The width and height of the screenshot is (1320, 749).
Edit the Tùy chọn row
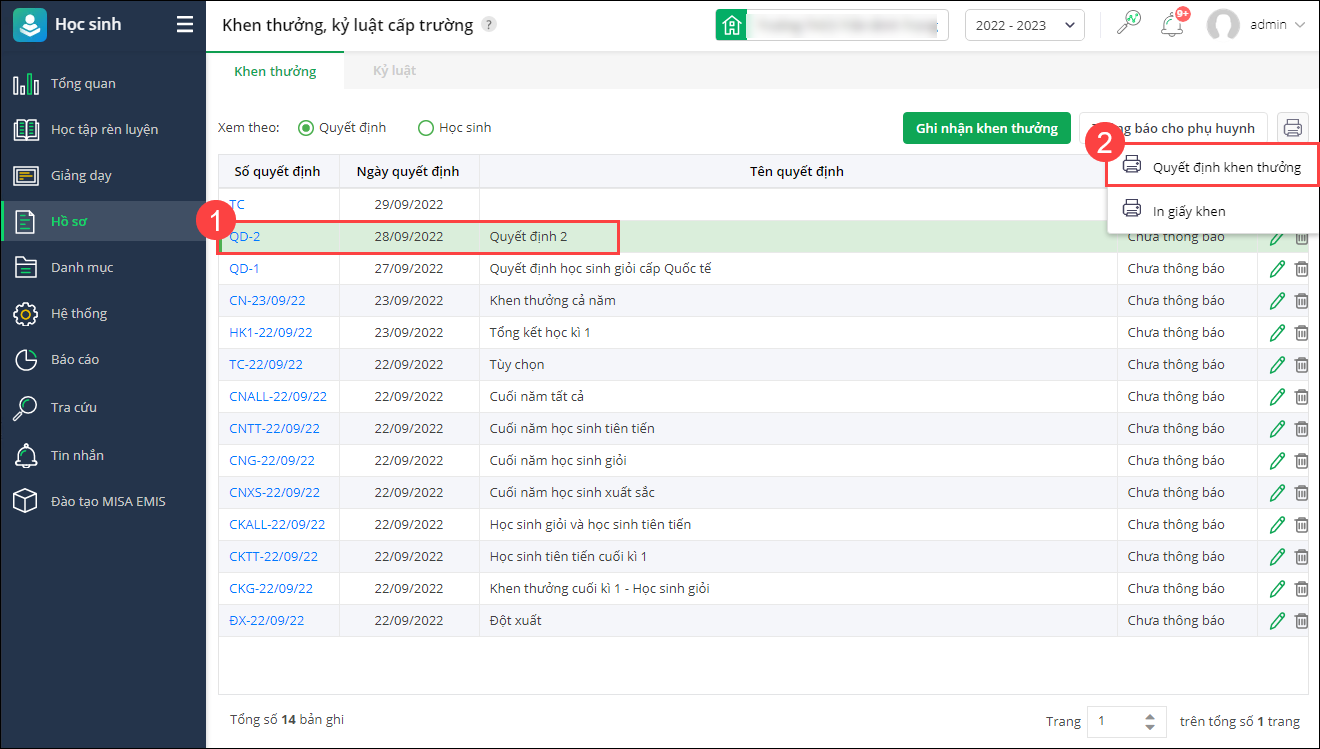coord(1277,364)
